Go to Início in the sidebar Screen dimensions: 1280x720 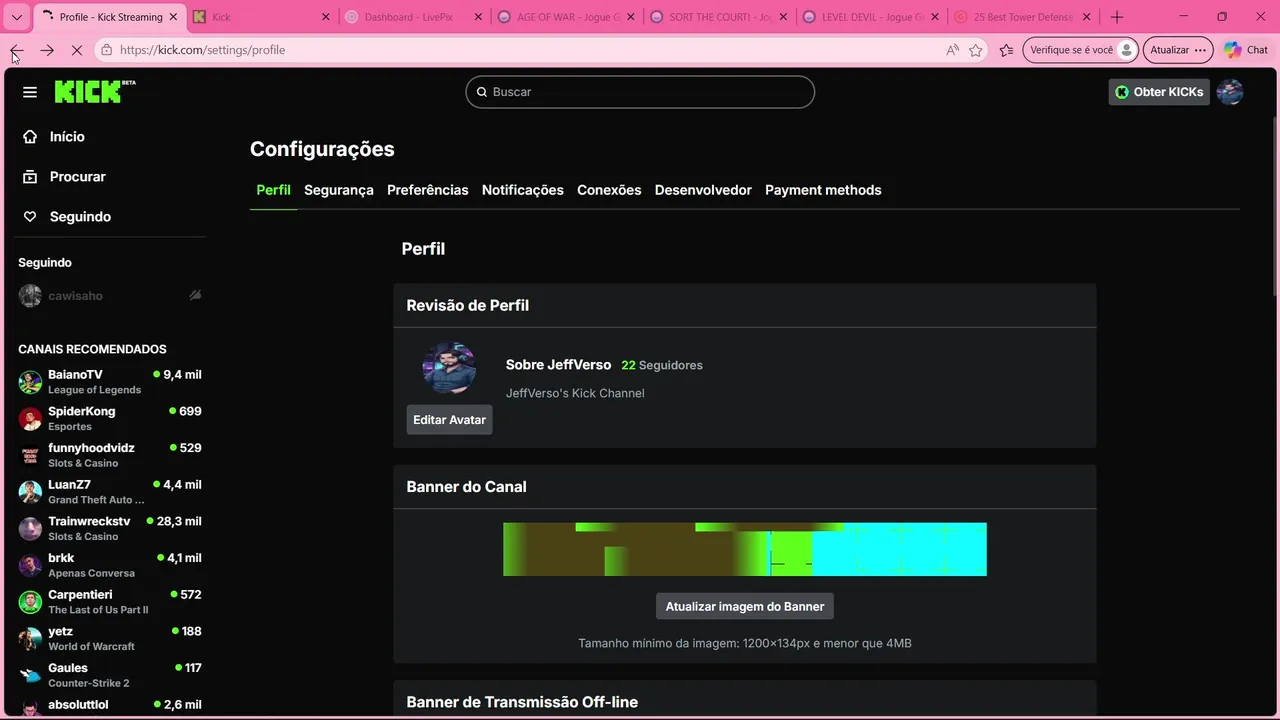67,137
